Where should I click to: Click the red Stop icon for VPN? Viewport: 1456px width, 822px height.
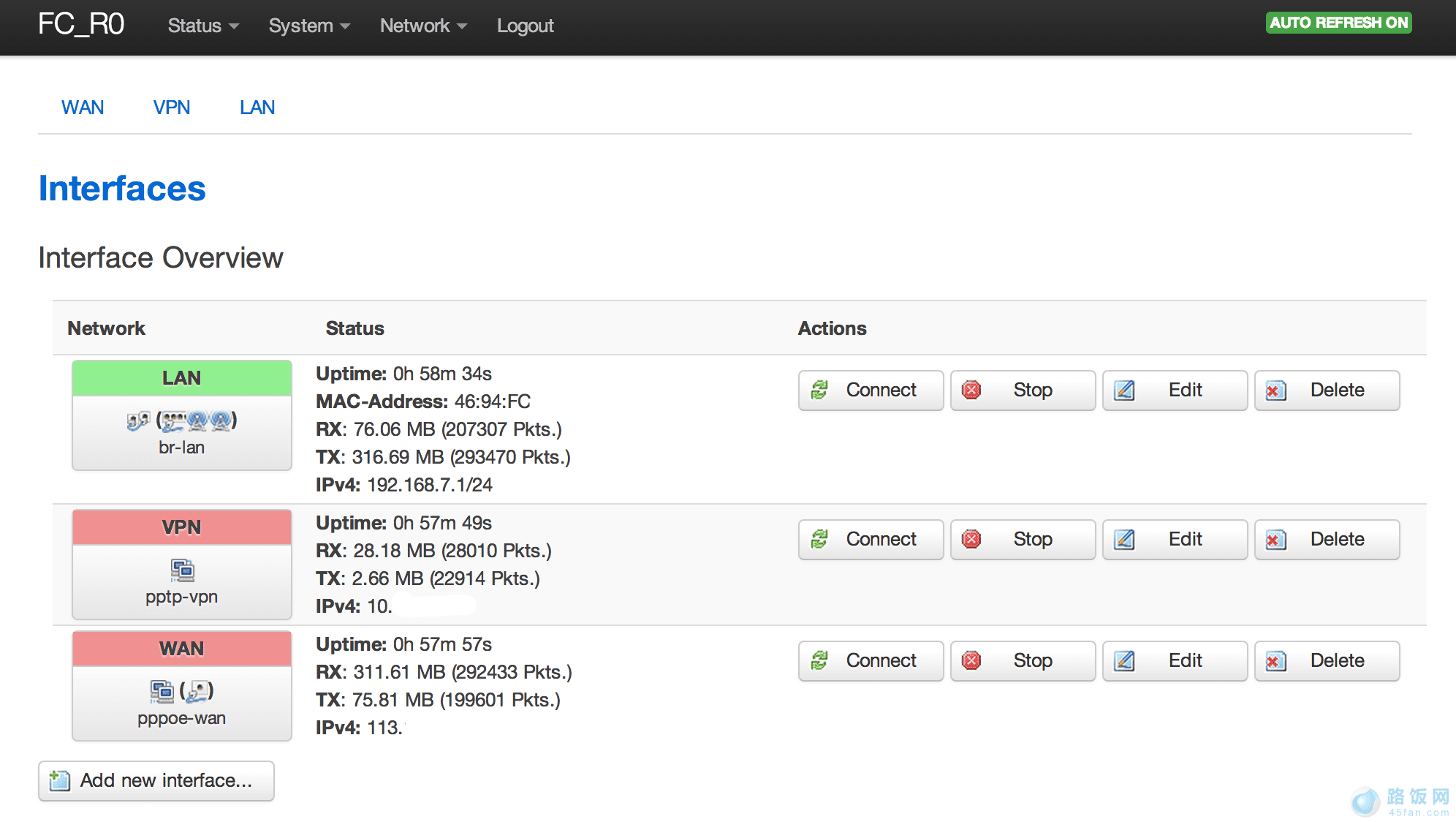click(971, 539)
